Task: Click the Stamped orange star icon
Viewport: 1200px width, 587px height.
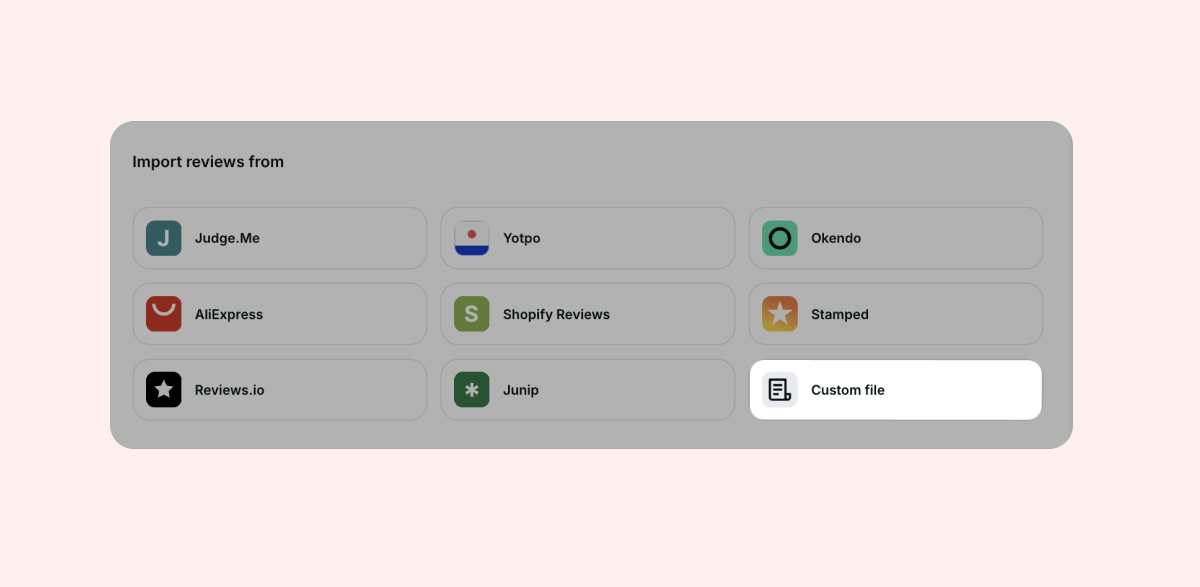Action: [x=780, y=314]
